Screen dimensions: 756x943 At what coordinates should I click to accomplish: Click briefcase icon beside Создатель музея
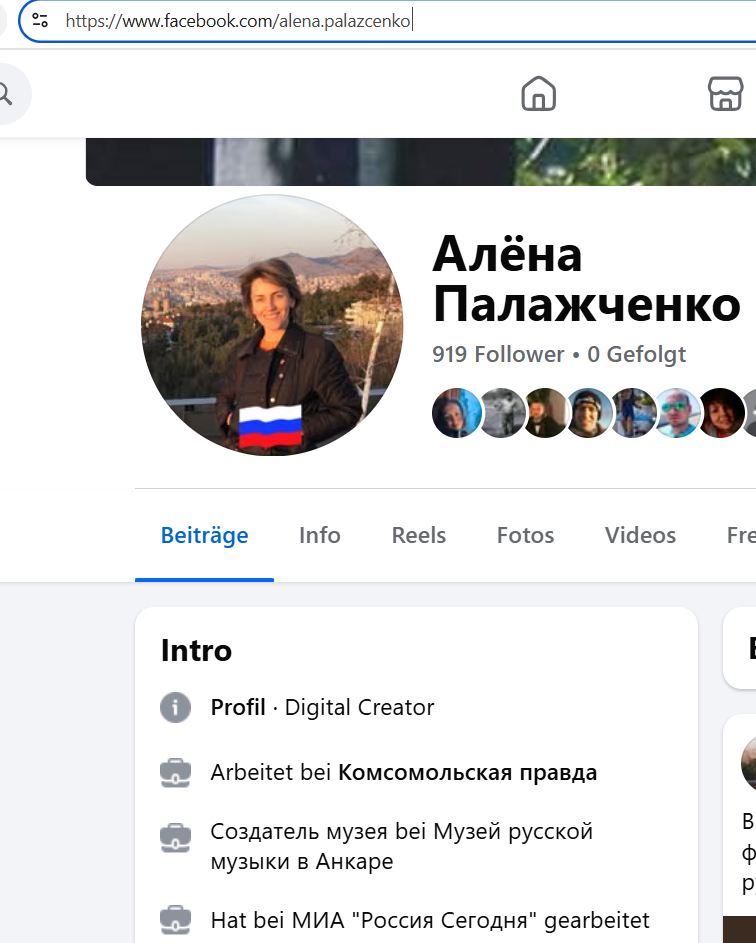coord(175,837)
